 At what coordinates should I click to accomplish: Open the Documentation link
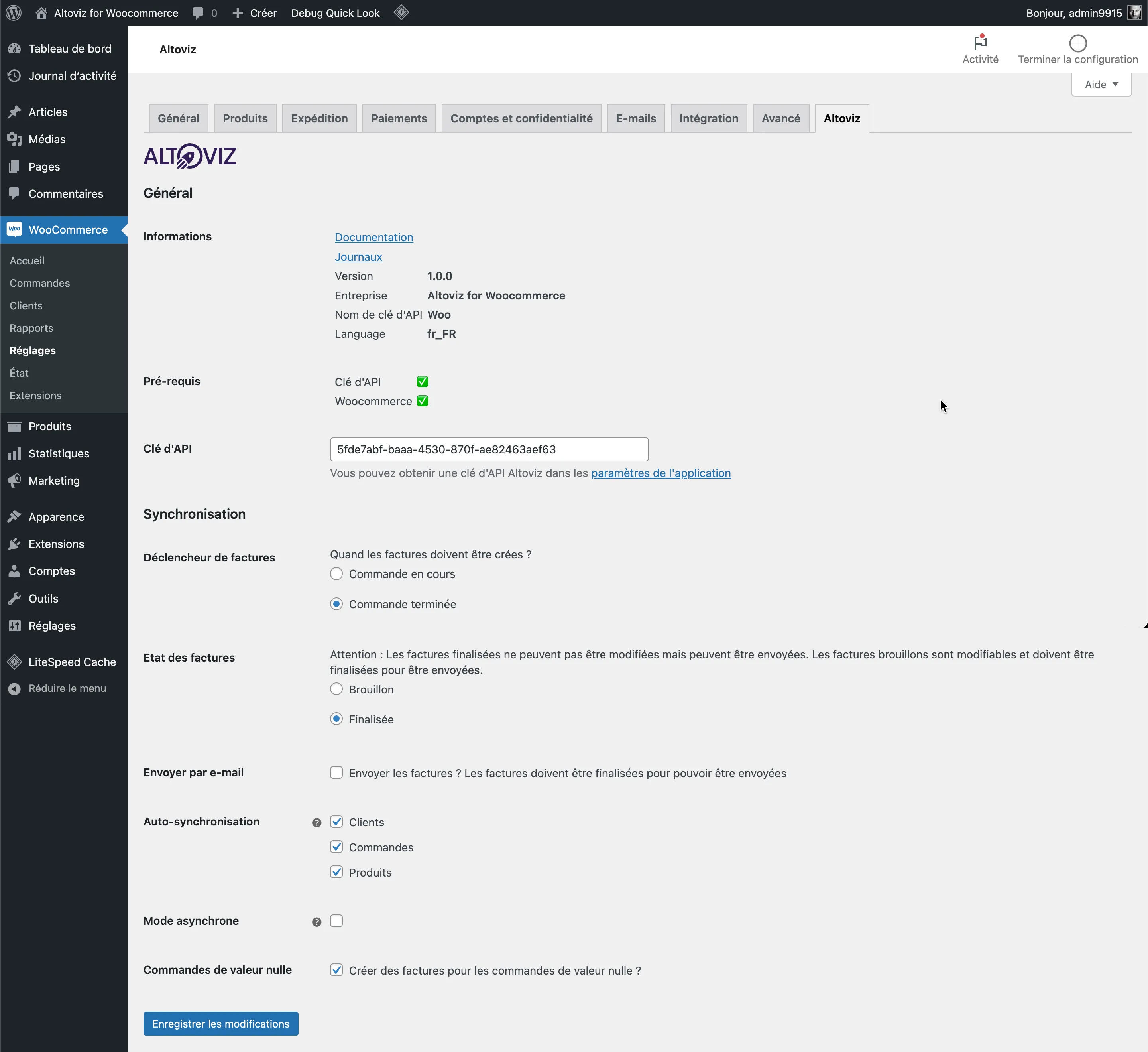[x=374, y=238]
